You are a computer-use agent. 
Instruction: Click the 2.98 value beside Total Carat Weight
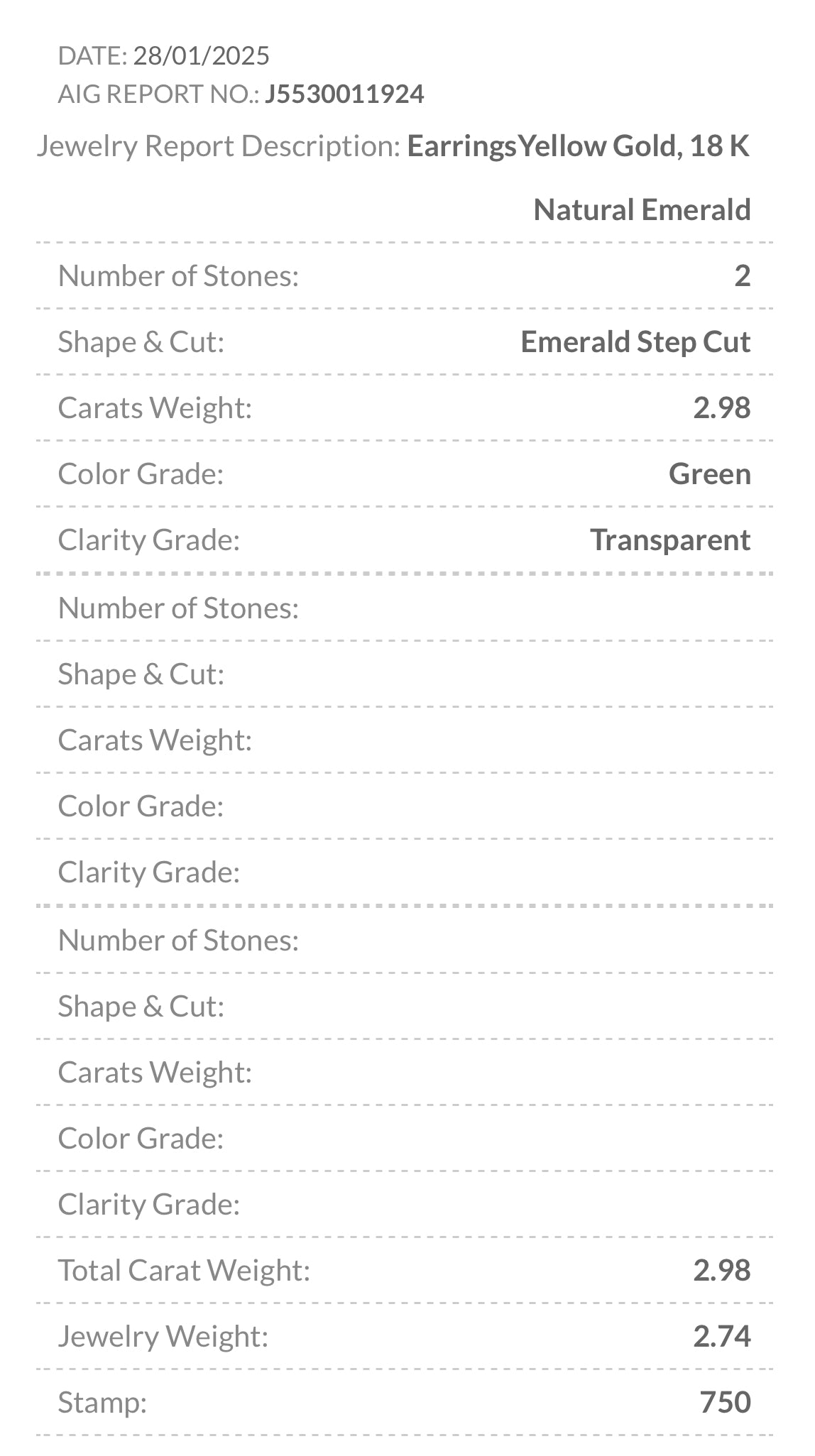tap(721, 1271)
